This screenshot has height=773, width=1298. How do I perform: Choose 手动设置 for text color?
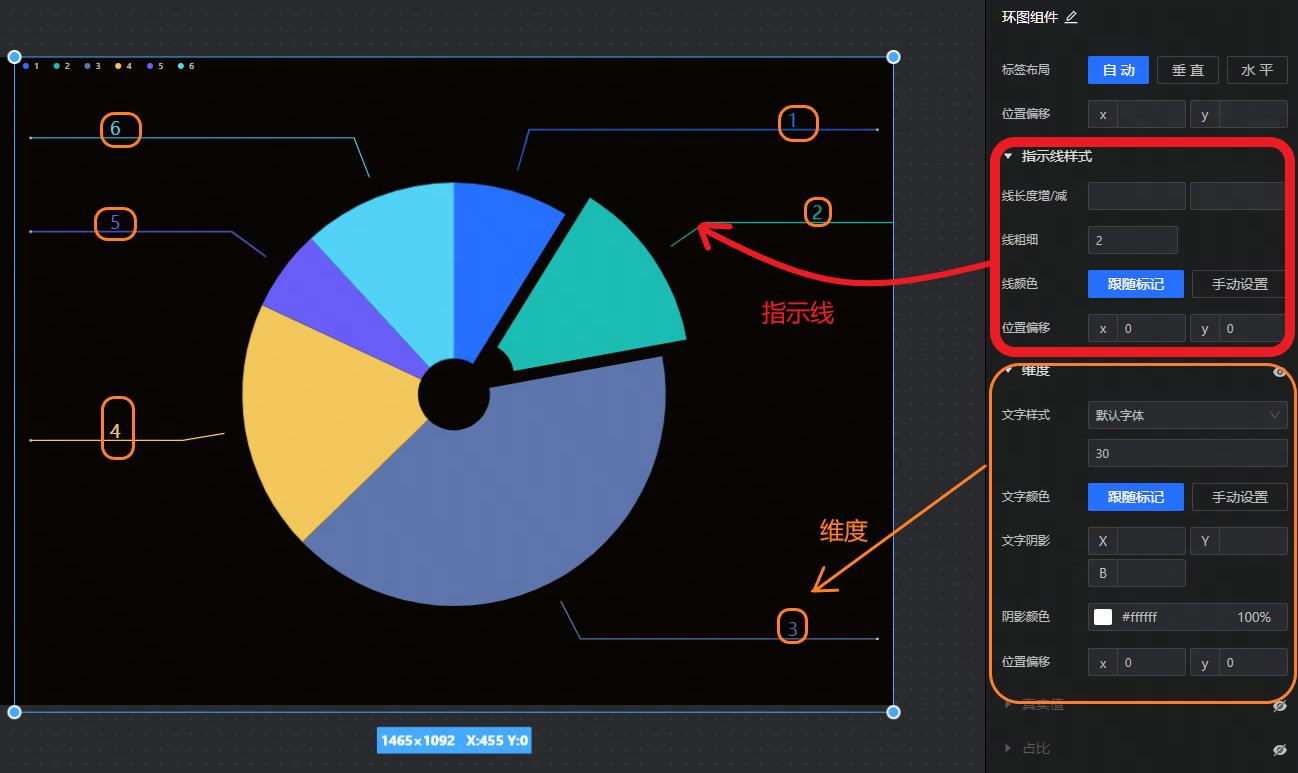1239,497
